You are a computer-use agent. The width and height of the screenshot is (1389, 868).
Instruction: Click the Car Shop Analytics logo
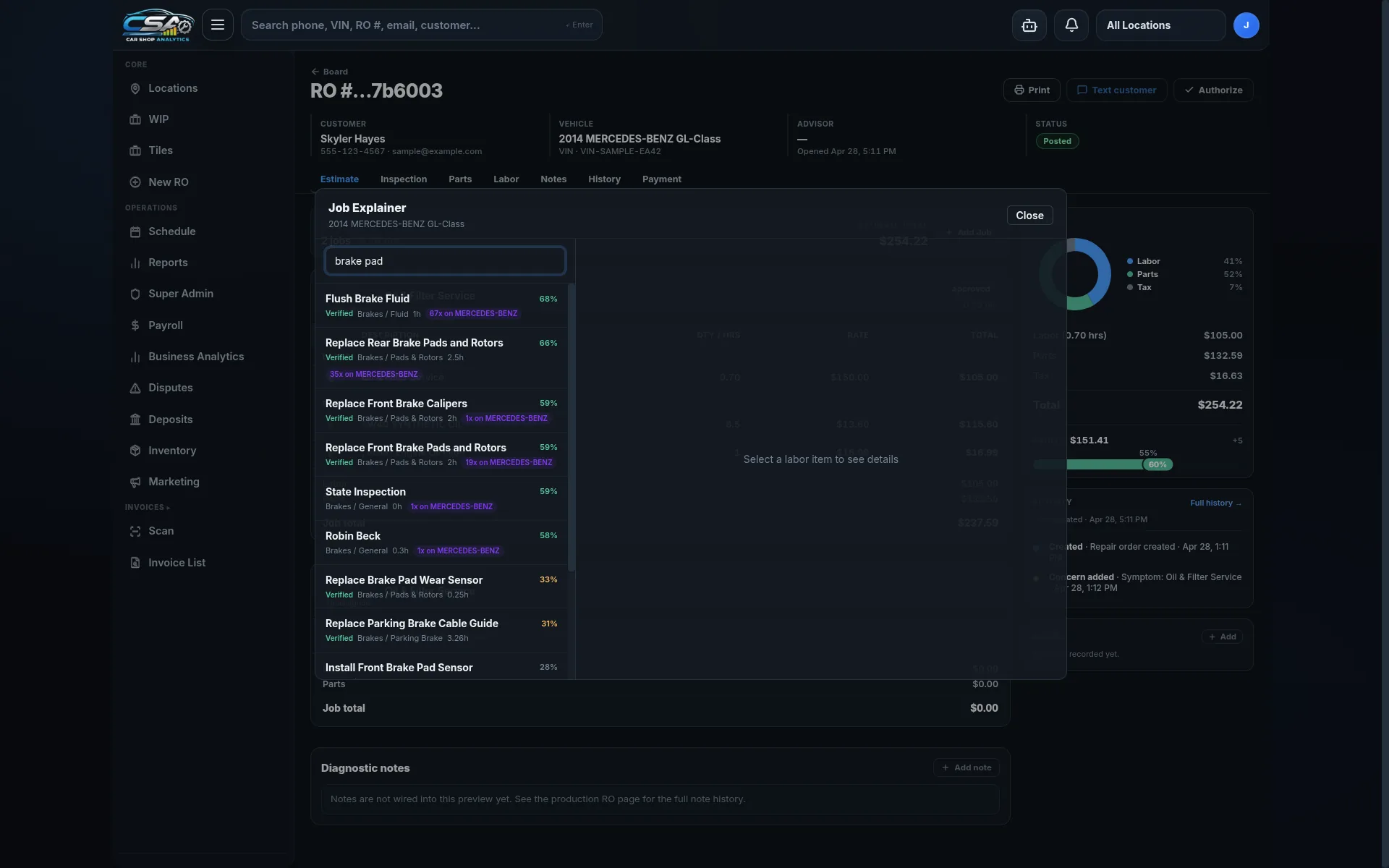coord(158,25)
